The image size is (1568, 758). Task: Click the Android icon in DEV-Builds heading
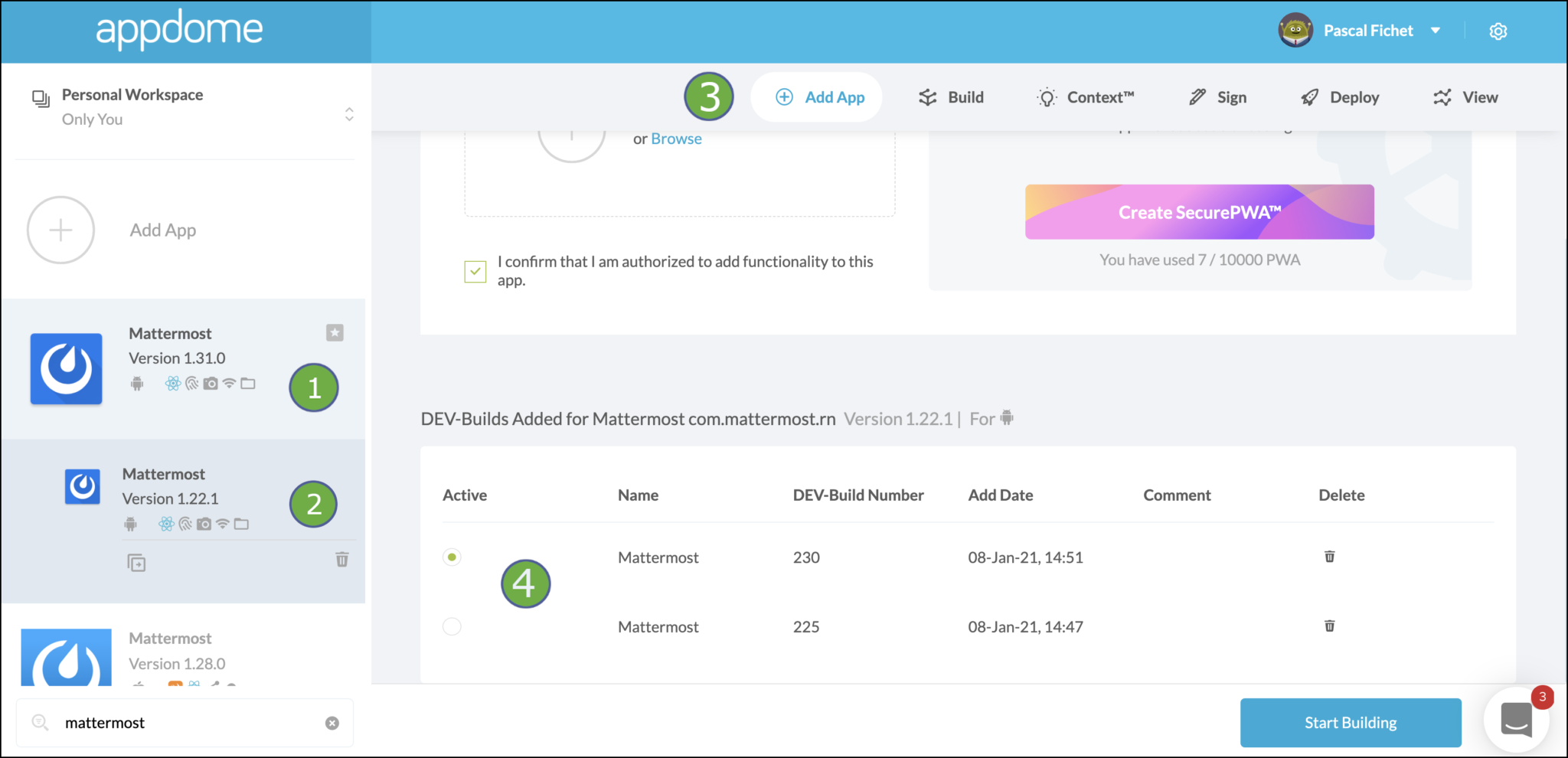1007,418
